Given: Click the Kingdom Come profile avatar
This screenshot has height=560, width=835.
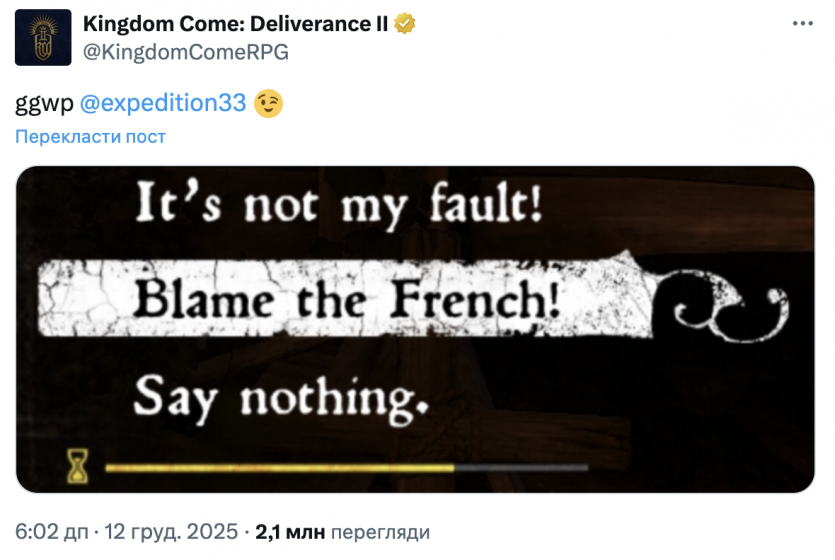Looking at the screenshot, I should (43, 37).
